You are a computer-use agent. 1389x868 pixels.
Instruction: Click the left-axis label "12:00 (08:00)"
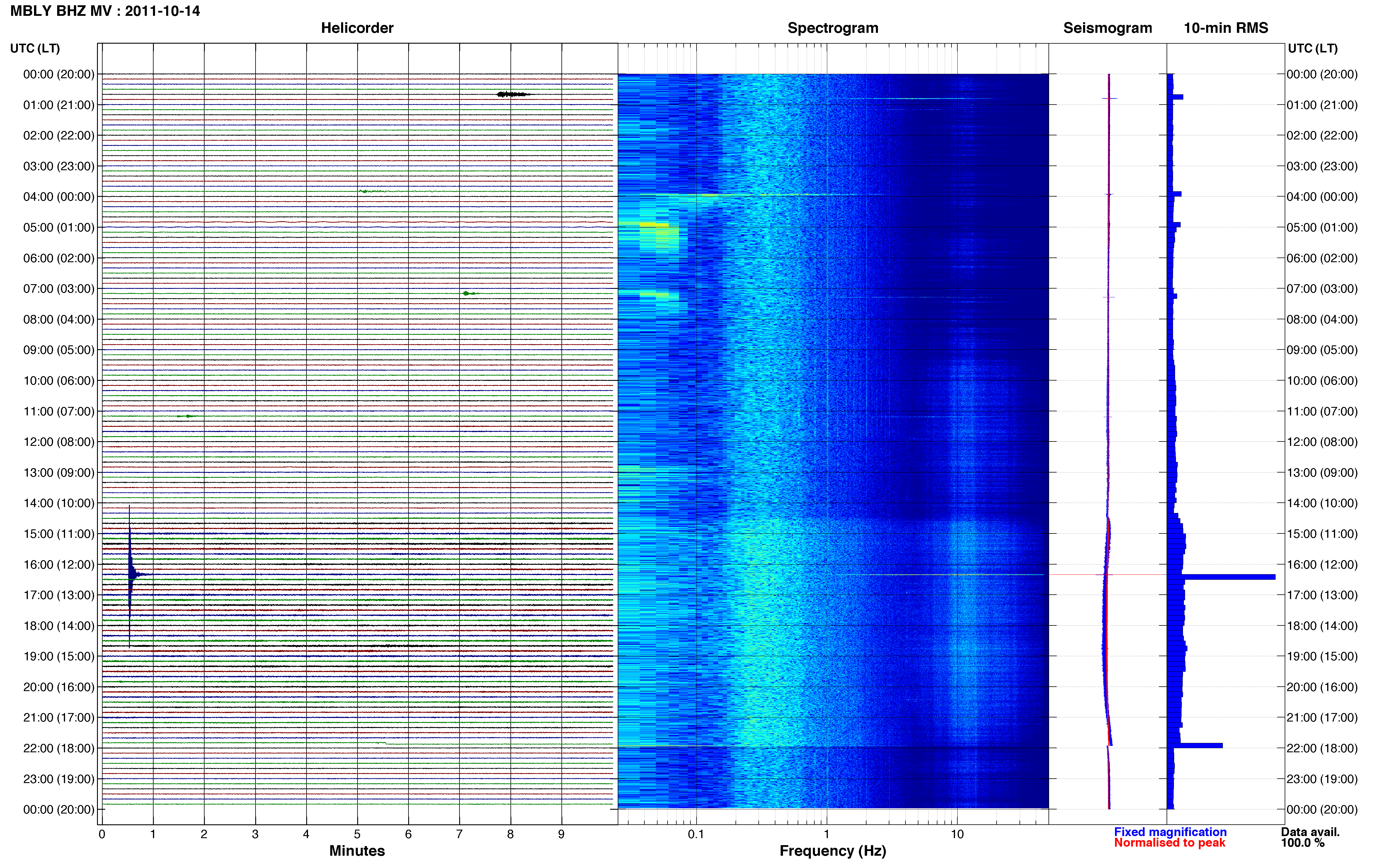click(59, 442)
